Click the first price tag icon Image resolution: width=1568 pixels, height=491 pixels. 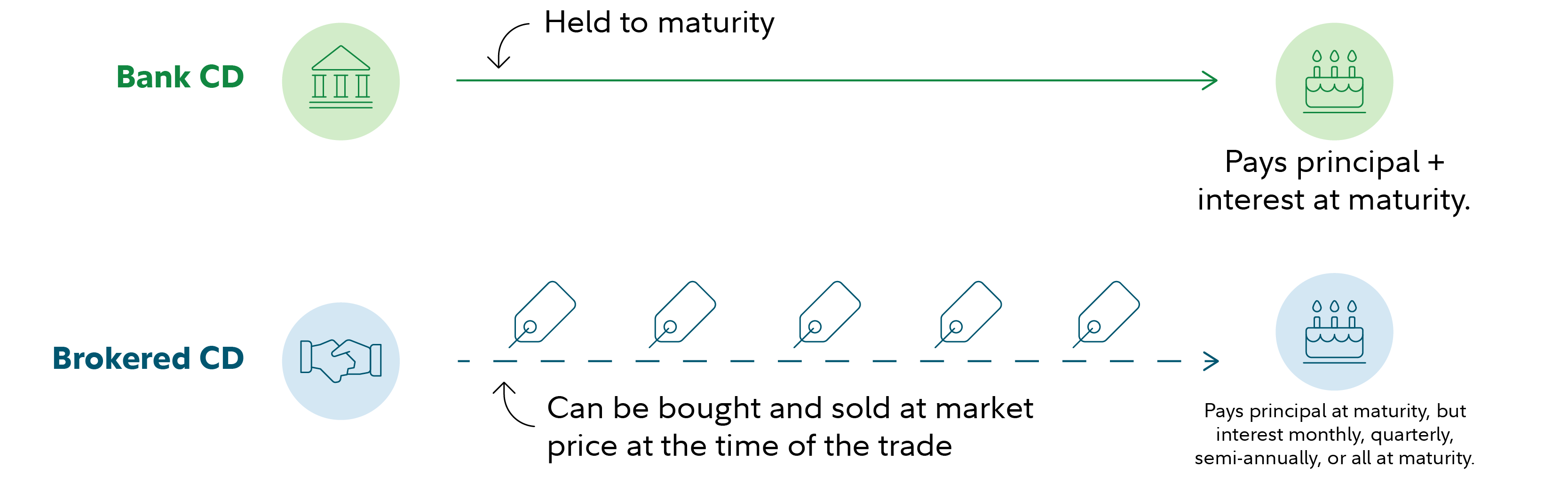(542, 314)
